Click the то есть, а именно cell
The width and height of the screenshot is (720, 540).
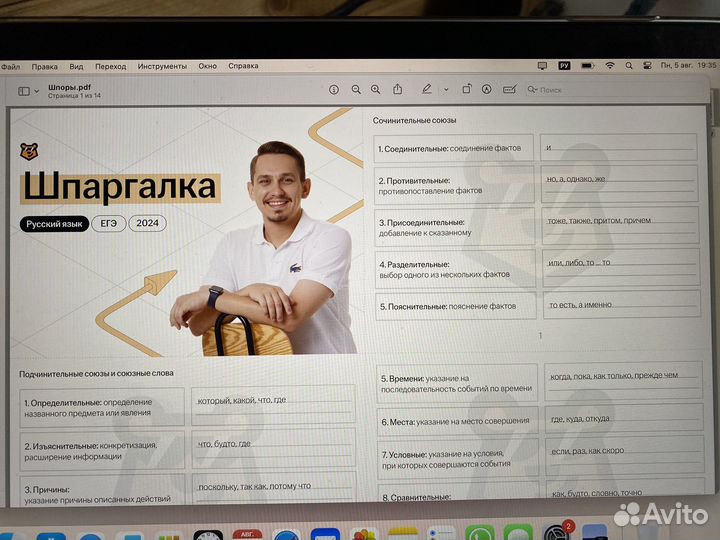tap(622, 304)
